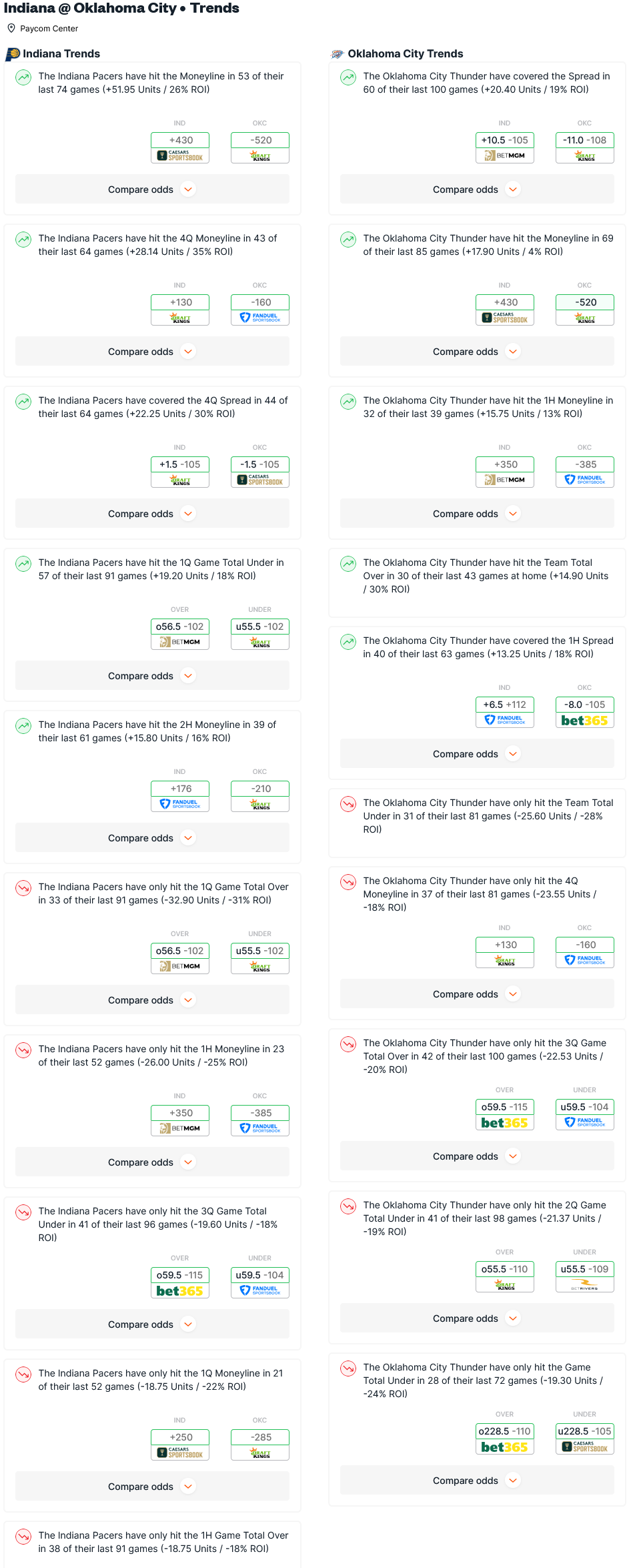
Task: Click the Indiana Pacers team logo
Action: click(x=13, y=54)
